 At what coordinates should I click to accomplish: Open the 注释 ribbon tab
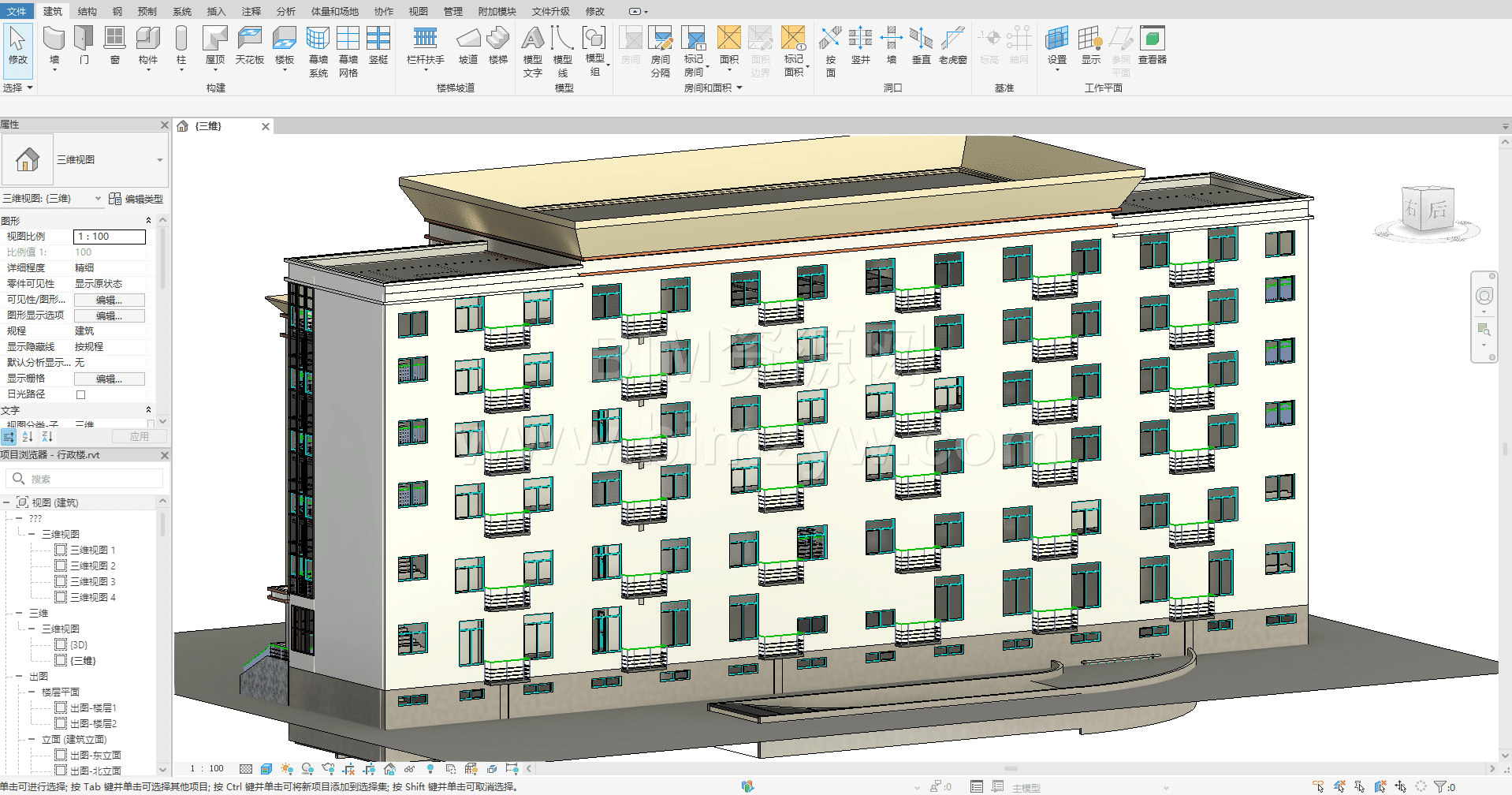coord(251,11)
